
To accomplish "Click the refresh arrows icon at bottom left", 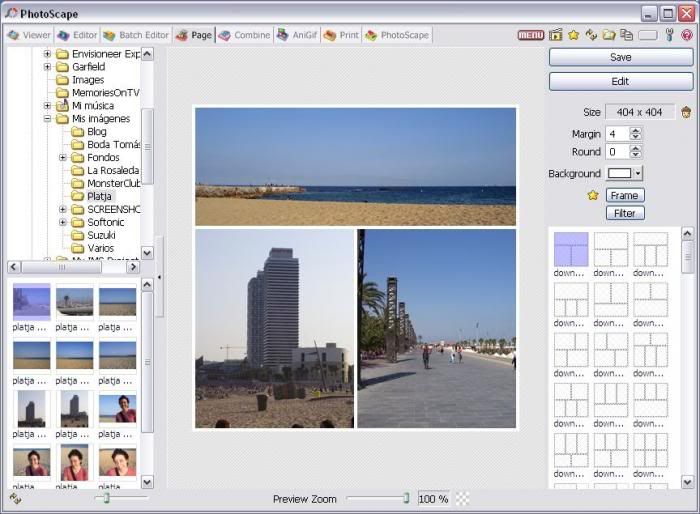I will click(15, 498).
